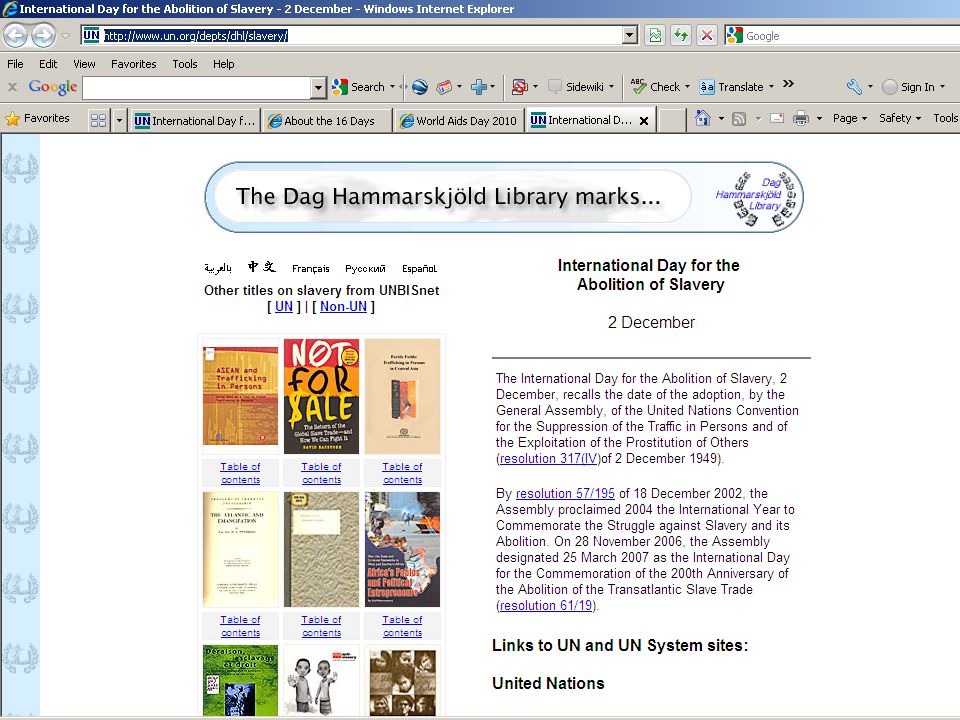Close the Google Toolbar via its X
Viewport: 960px width, 720px height.
12,87
